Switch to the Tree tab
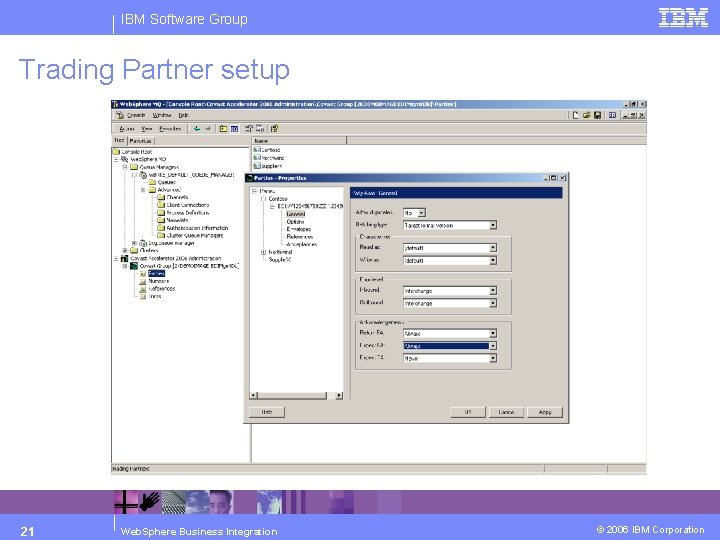The height and width of the screenshot is (540, 720). (x=119, y=141)
